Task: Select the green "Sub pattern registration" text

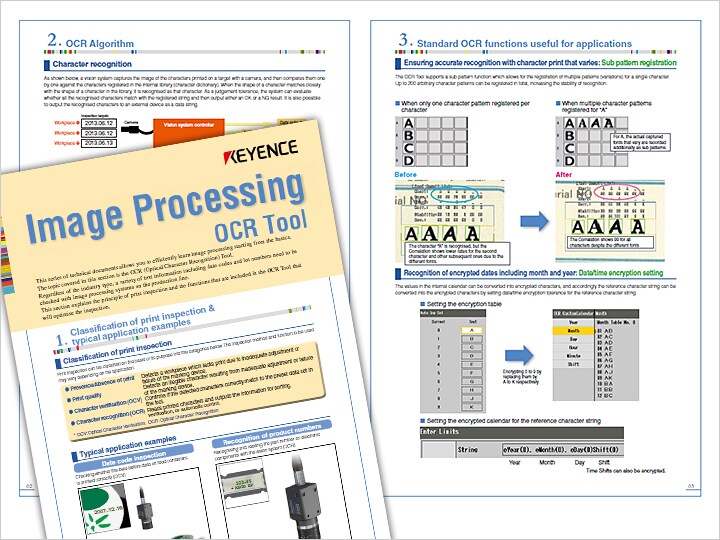Action: (639, 62)
